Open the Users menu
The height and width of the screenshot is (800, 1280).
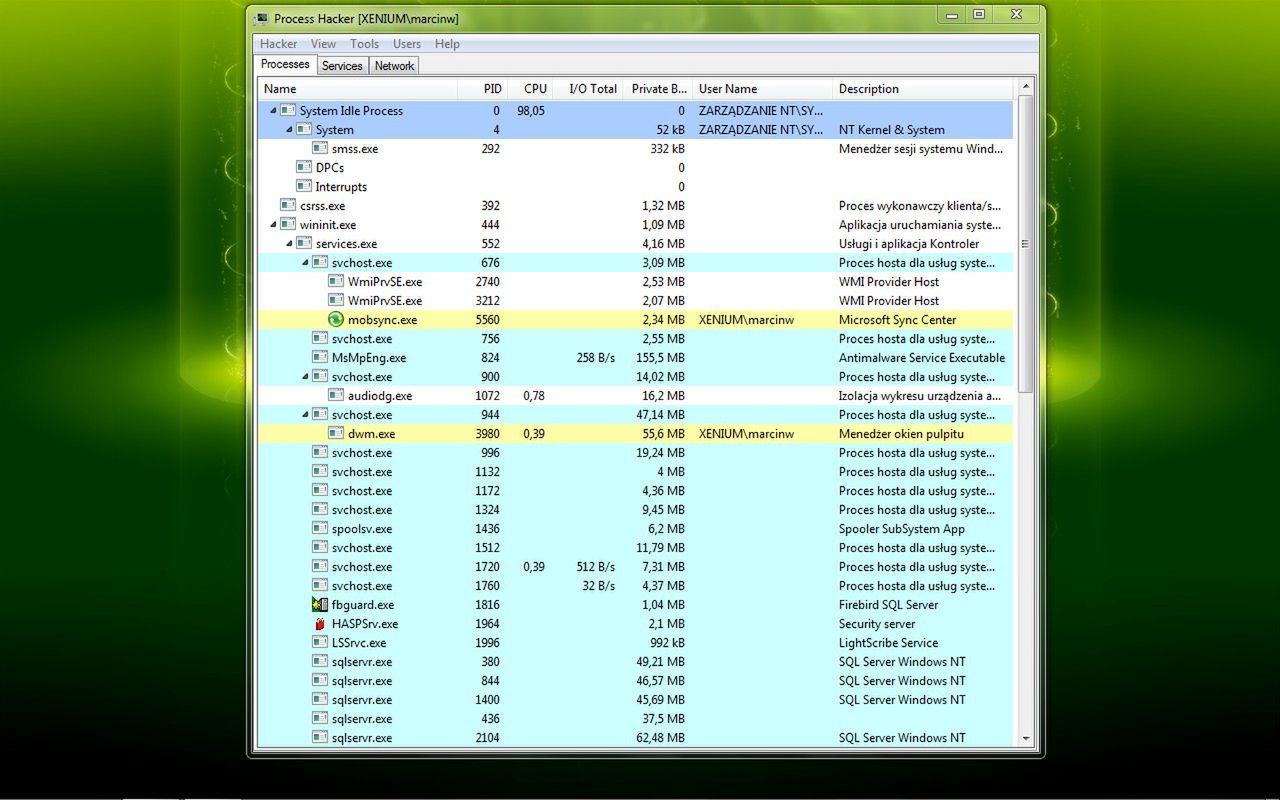click(407, 44)
